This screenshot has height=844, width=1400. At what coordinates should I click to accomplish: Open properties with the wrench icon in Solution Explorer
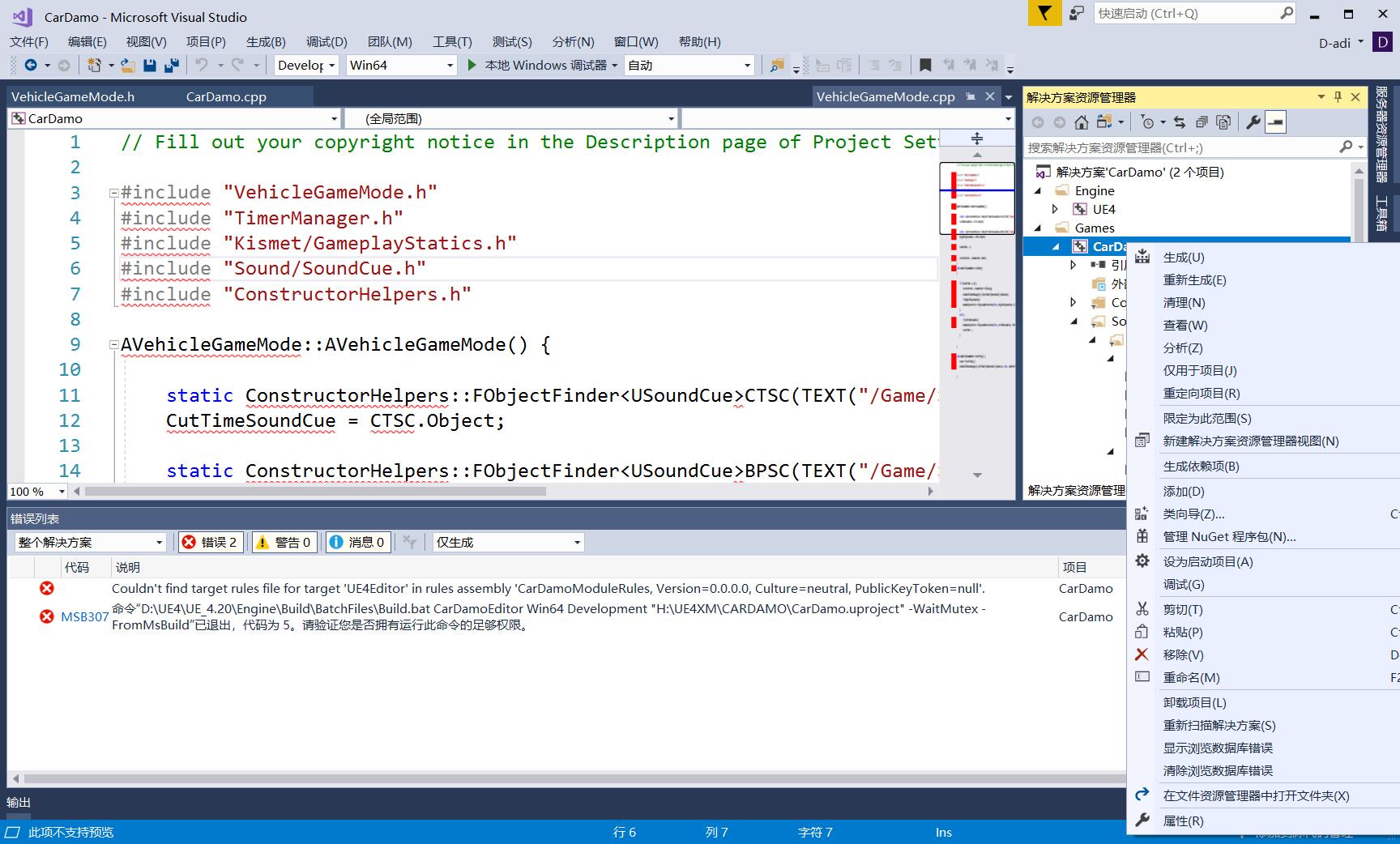pos(1253,122)
